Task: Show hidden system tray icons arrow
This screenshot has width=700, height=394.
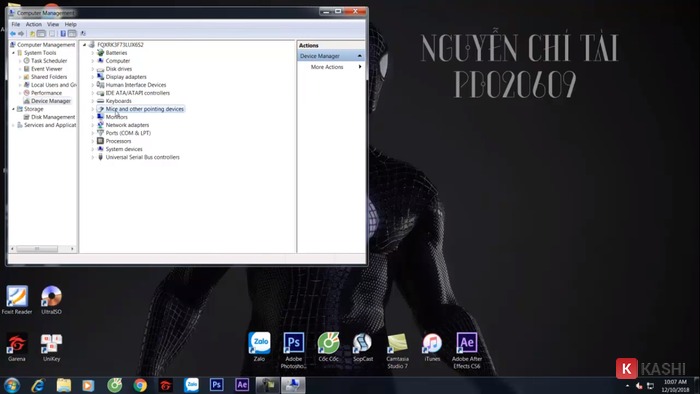Action: (x=627, y=386)
